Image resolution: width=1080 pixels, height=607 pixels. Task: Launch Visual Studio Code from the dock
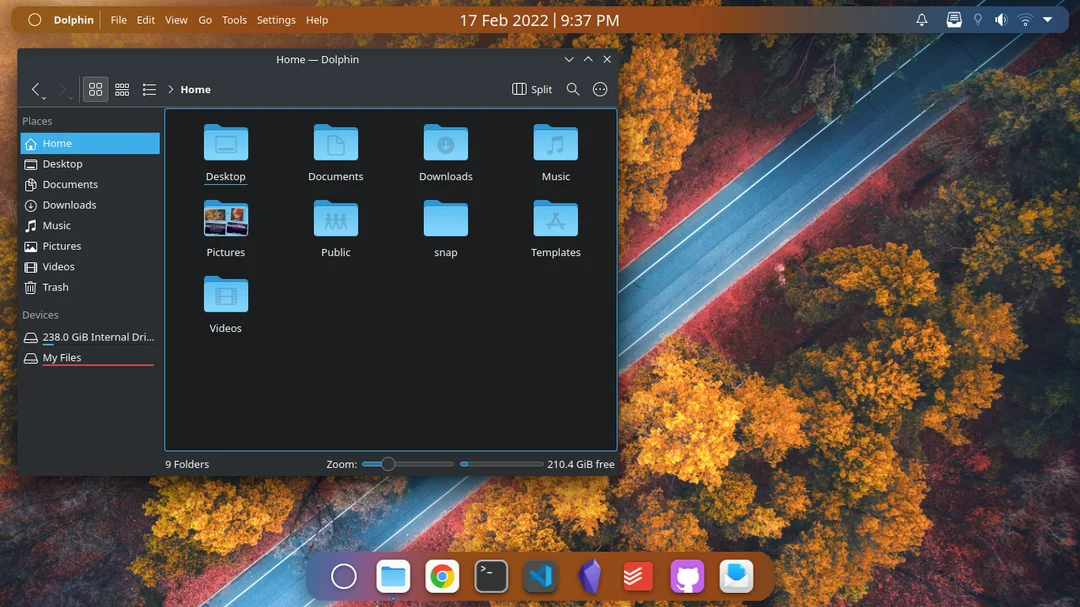pyautogui.click(x=539, y=576)
